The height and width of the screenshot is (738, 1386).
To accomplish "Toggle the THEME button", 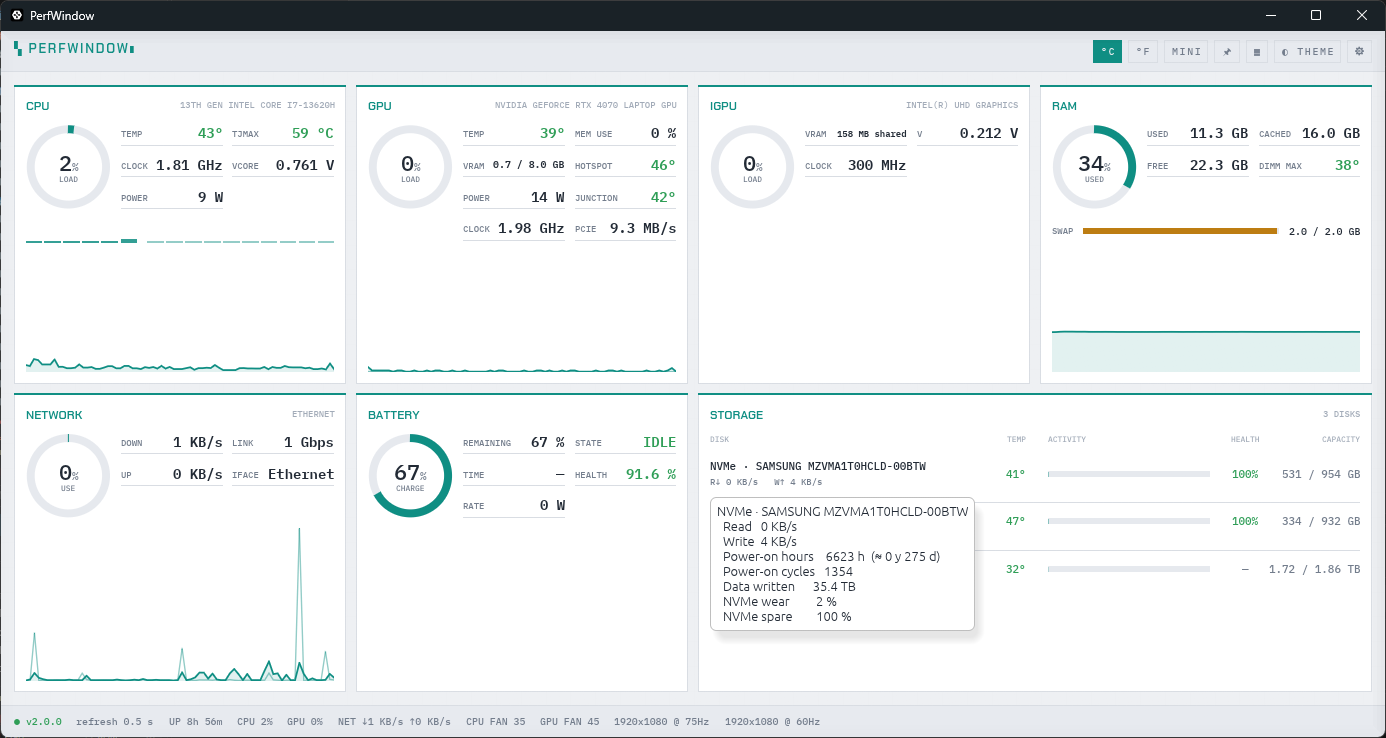I will [x=1308, y=51].
